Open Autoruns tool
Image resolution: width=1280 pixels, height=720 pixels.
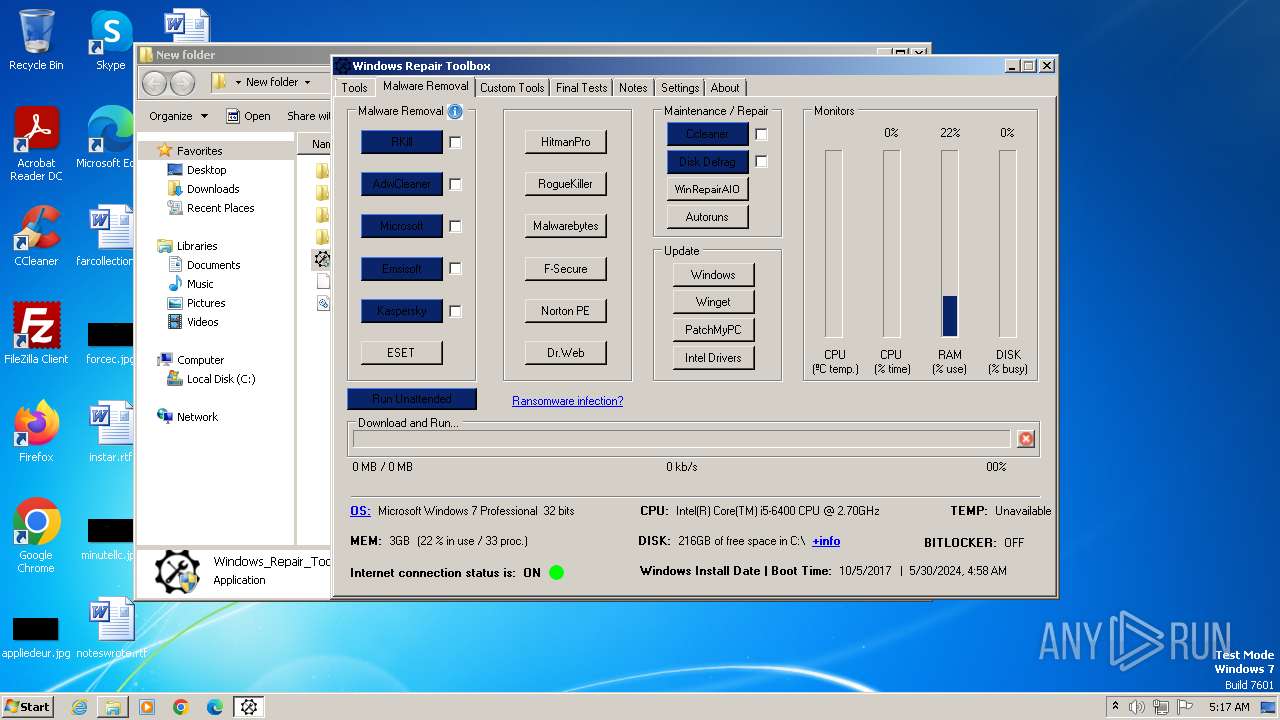(708, 217)
